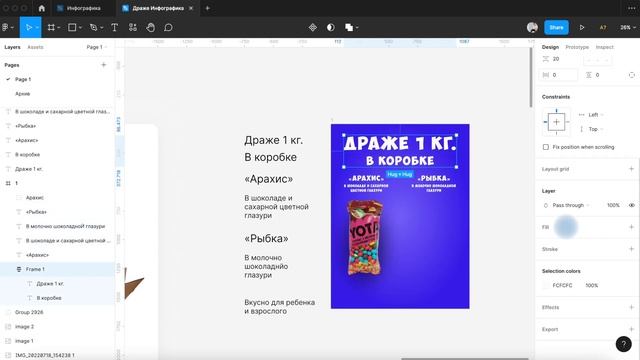Viewport: 640px width, 360px height.
Task: Open the Resources tool
Action: click(133, 27)
